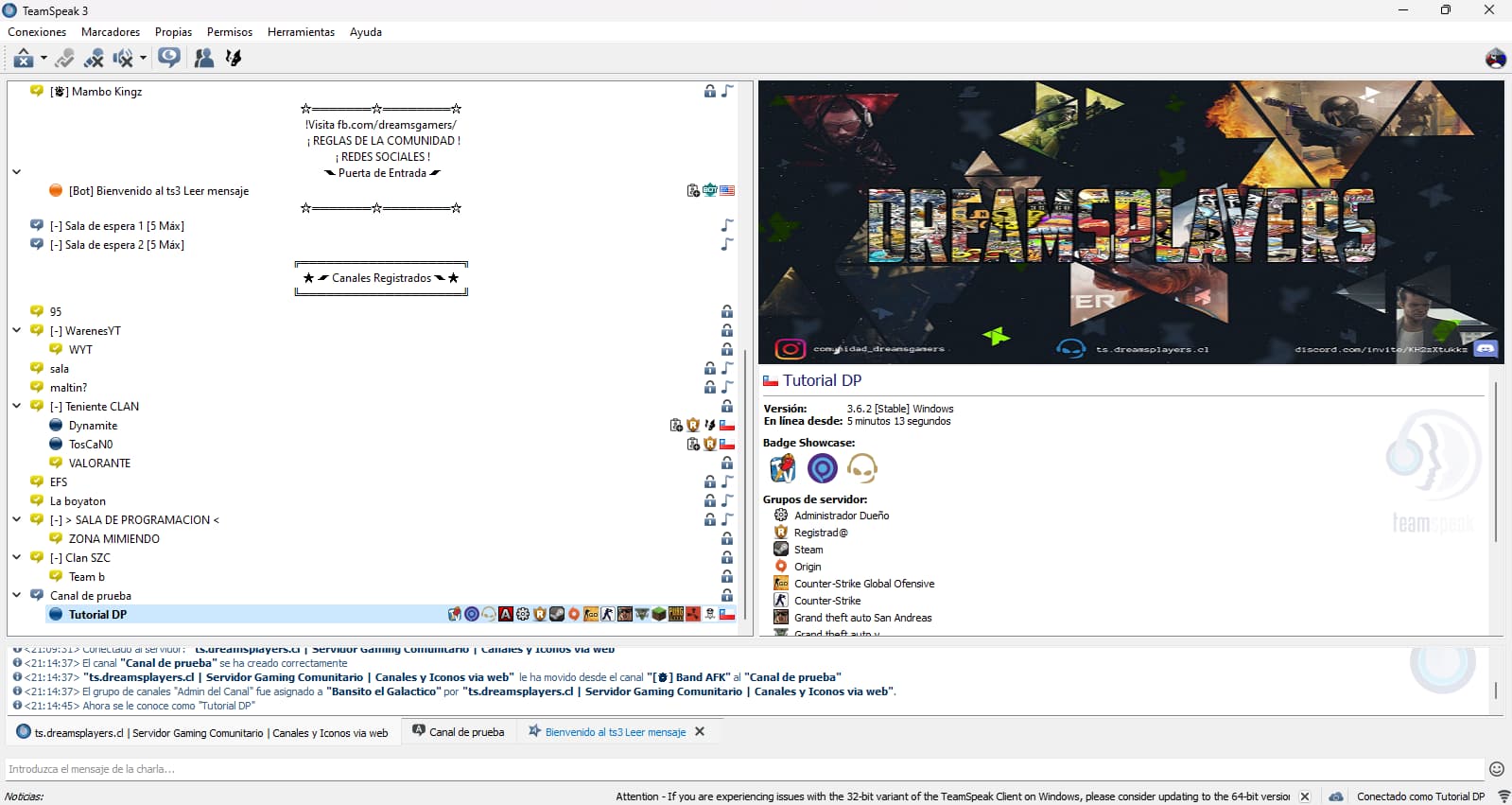Click Counter-Strike Global Ofensive group icon
The image size is (1512, 805).
pos(781,584)
